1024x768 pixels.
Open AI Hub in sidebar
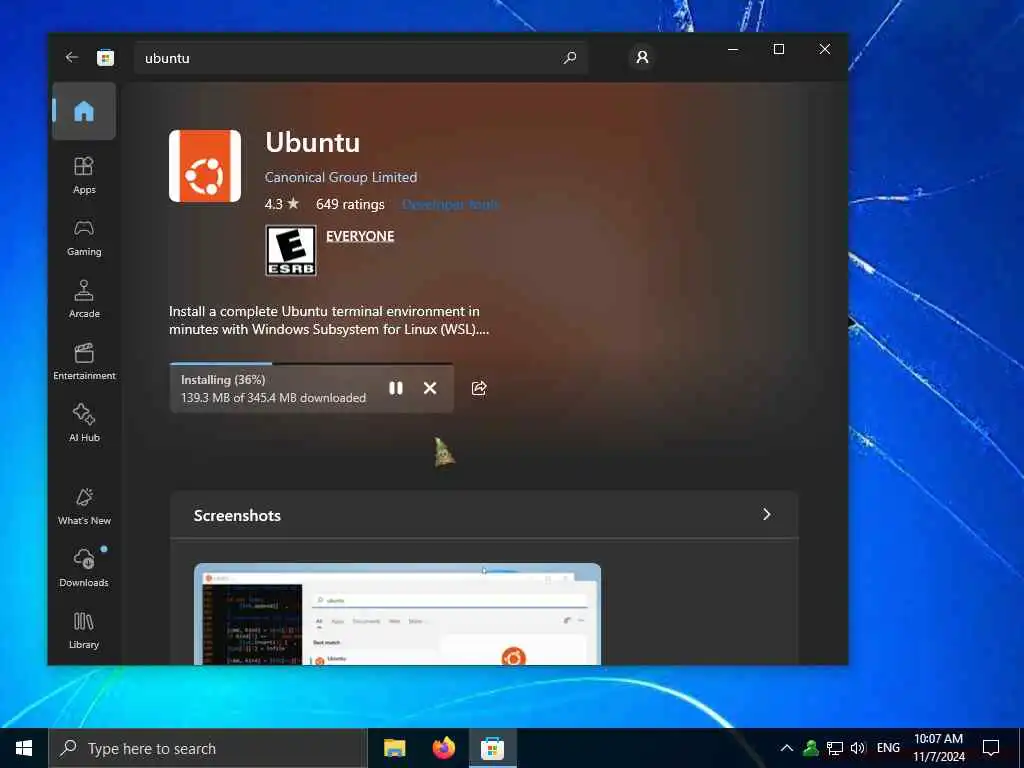tap(84, 423)
